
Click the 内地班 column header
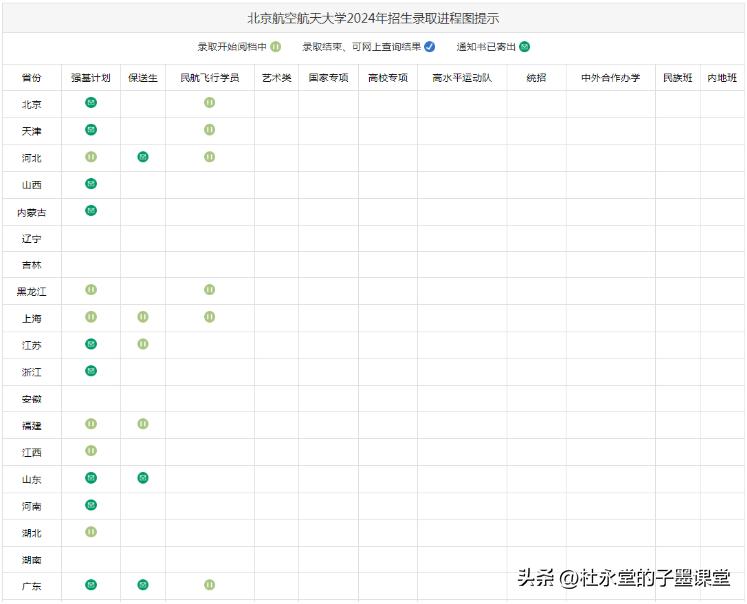click(x=722, y=78)
